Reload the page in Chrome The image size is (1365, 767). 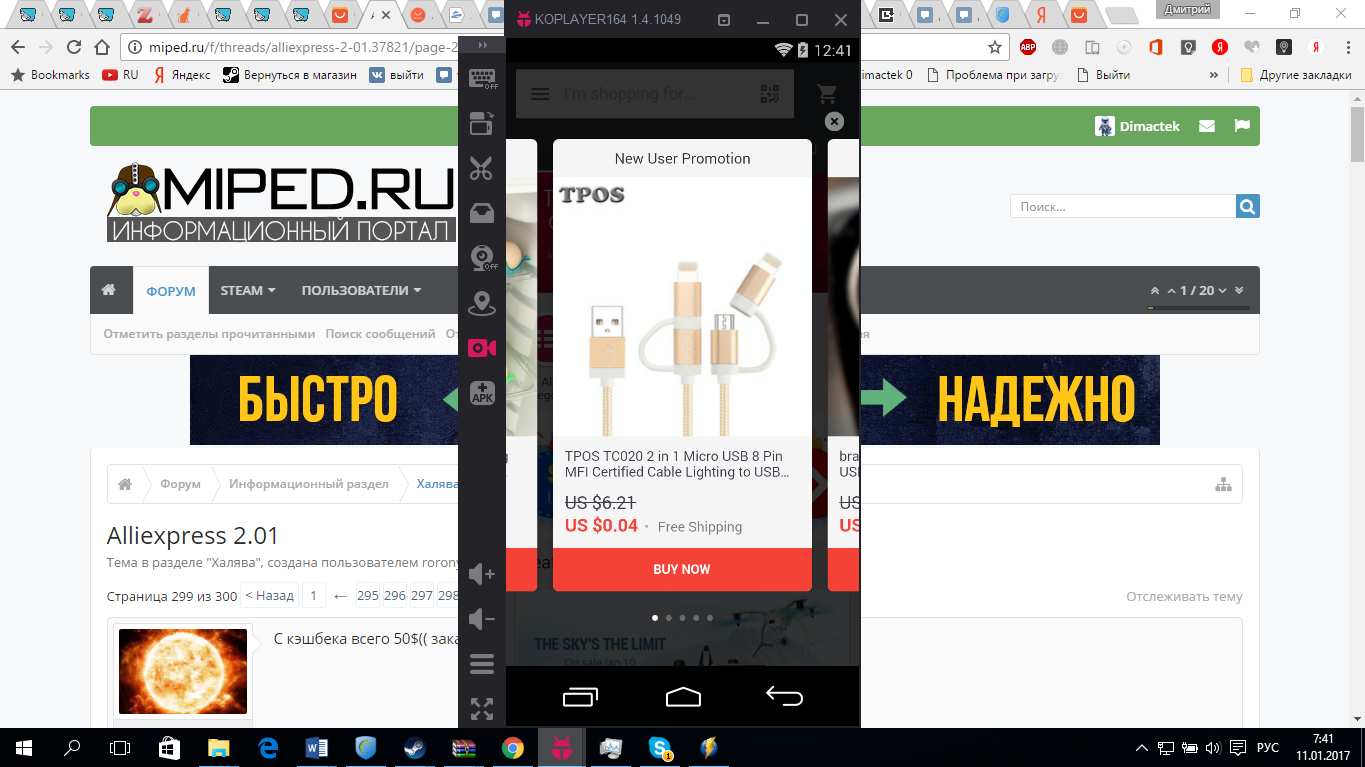73,47
